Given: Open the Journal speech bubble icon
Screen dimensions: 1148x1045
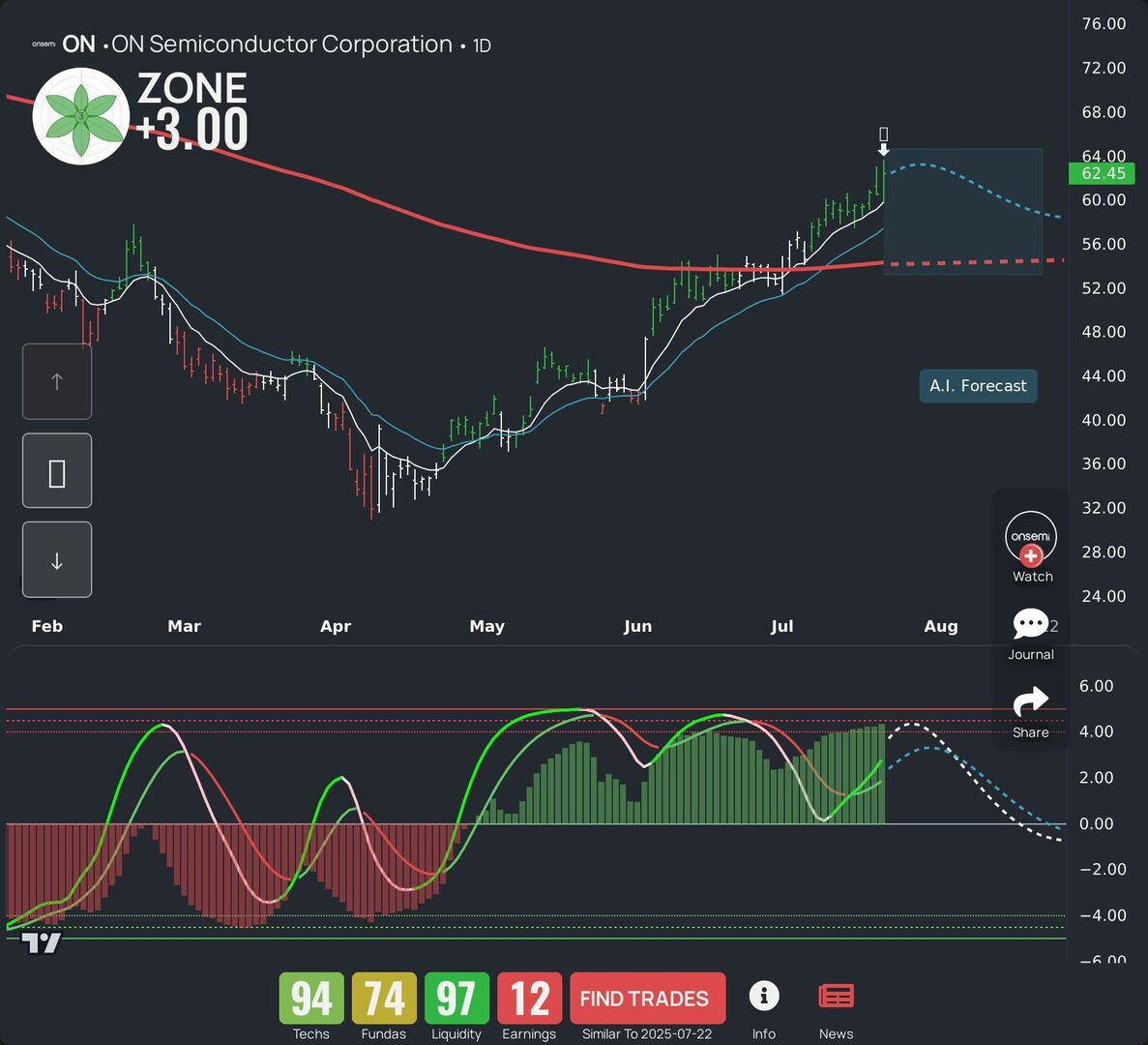Looking at the screenshot, I should click(x=1030, y=624).
